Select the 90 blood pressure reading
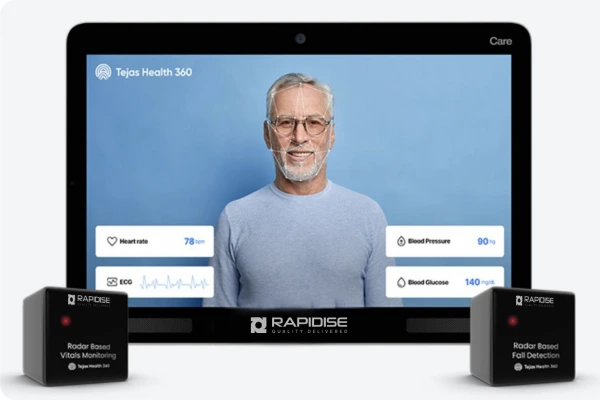 [x=485, y=241]
